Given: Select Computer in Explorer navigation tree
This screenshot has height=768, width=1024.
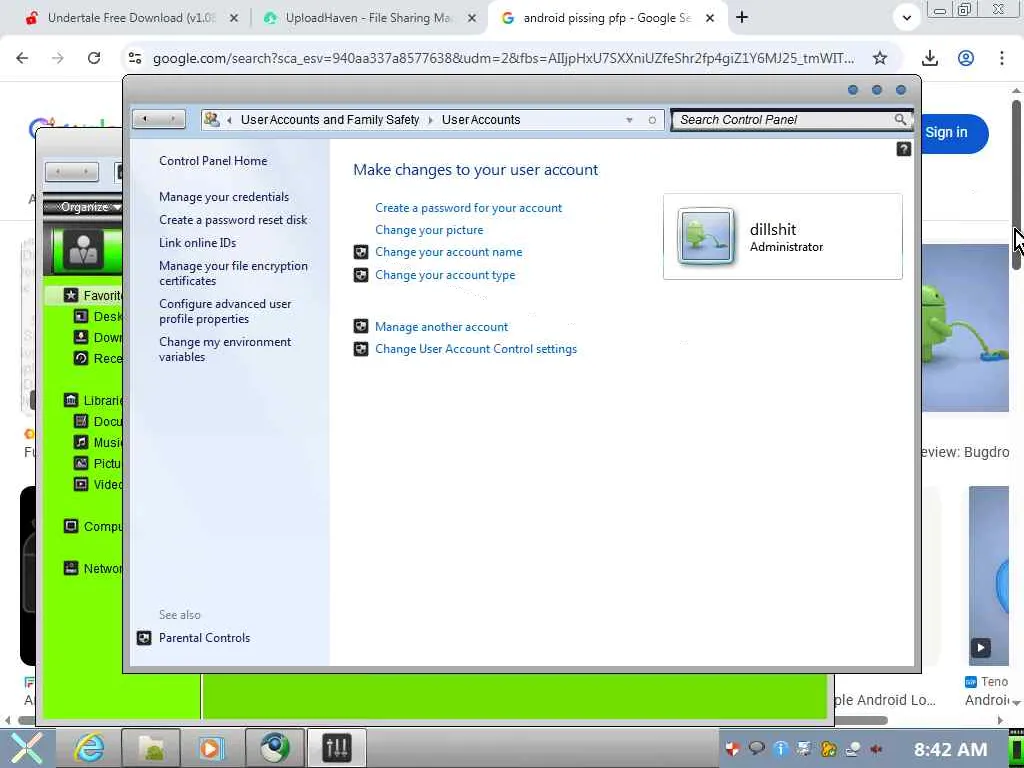Looking at the screenshot, I should (93, 526).
